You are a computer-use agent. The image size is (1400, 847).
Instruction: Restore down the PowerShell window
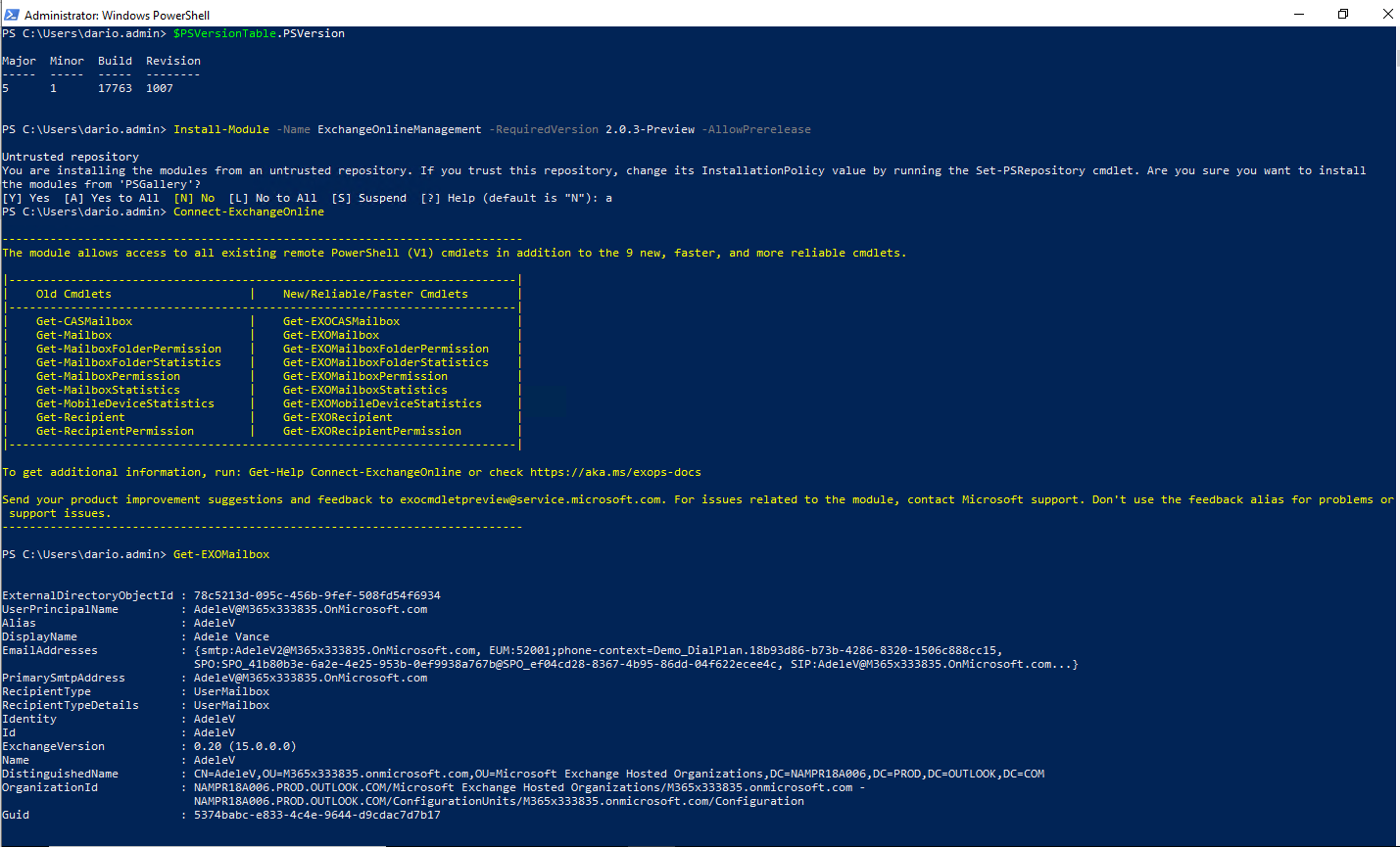click(x=1343, y=14)
